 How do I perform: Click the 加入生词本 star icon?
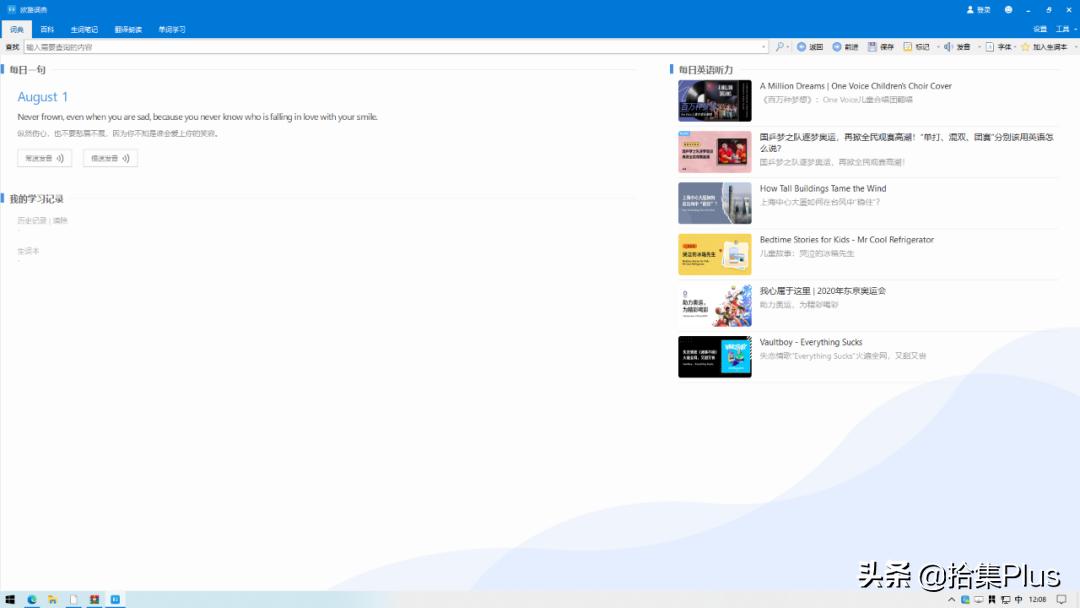click(1025, 47)
